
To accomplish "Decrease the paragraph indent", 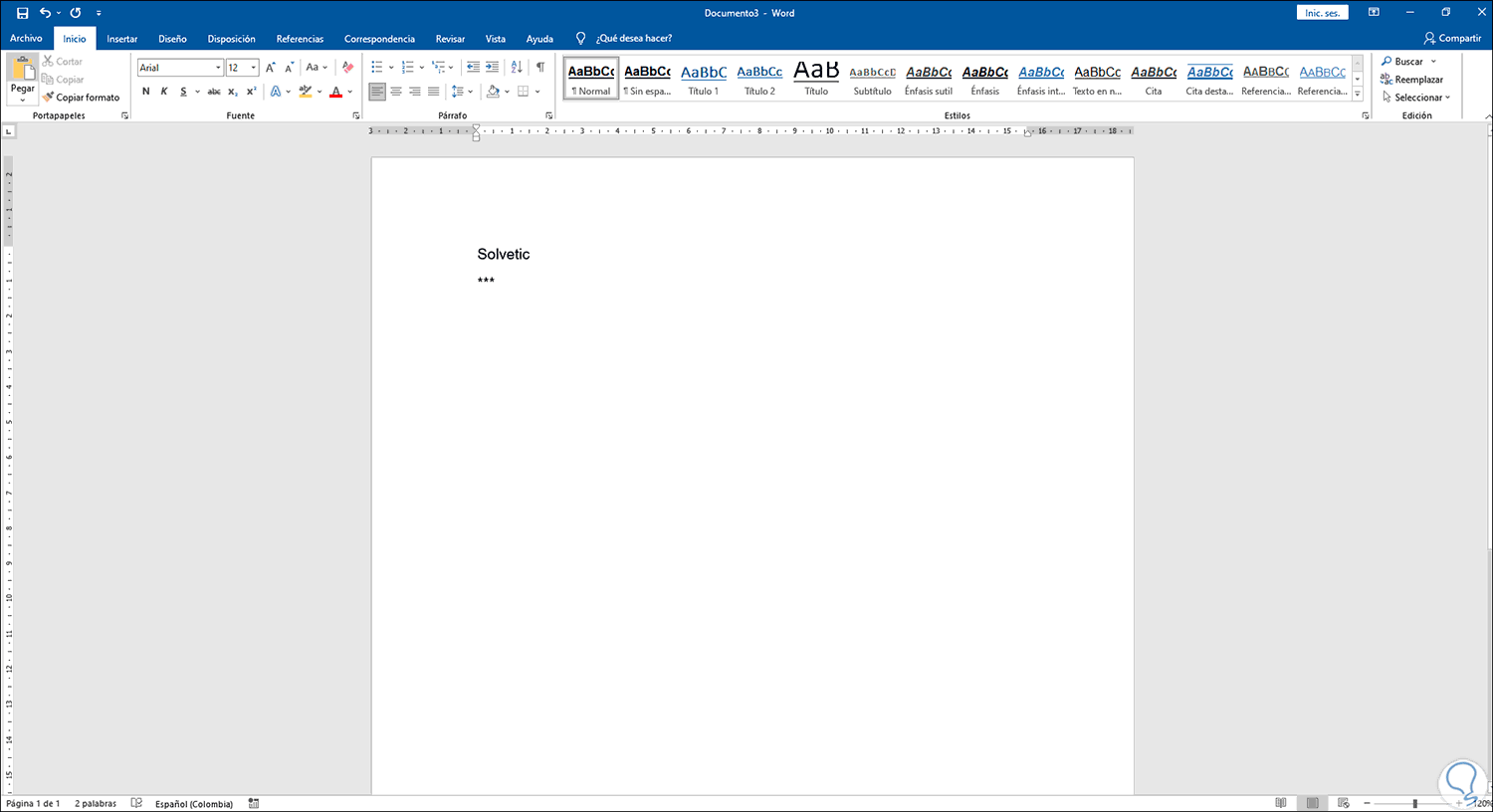I will [473, 68].
